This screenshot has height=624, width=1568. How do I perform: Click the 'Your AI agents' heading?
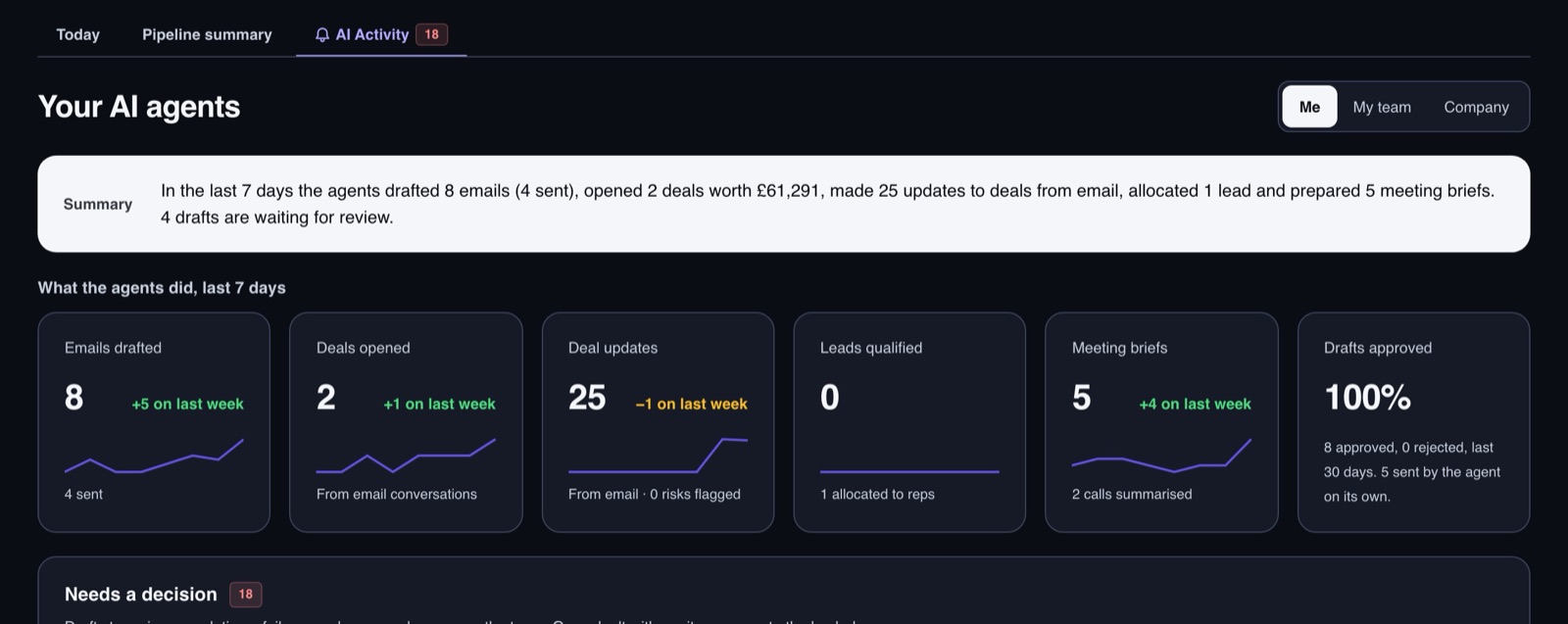coord(139,106)
